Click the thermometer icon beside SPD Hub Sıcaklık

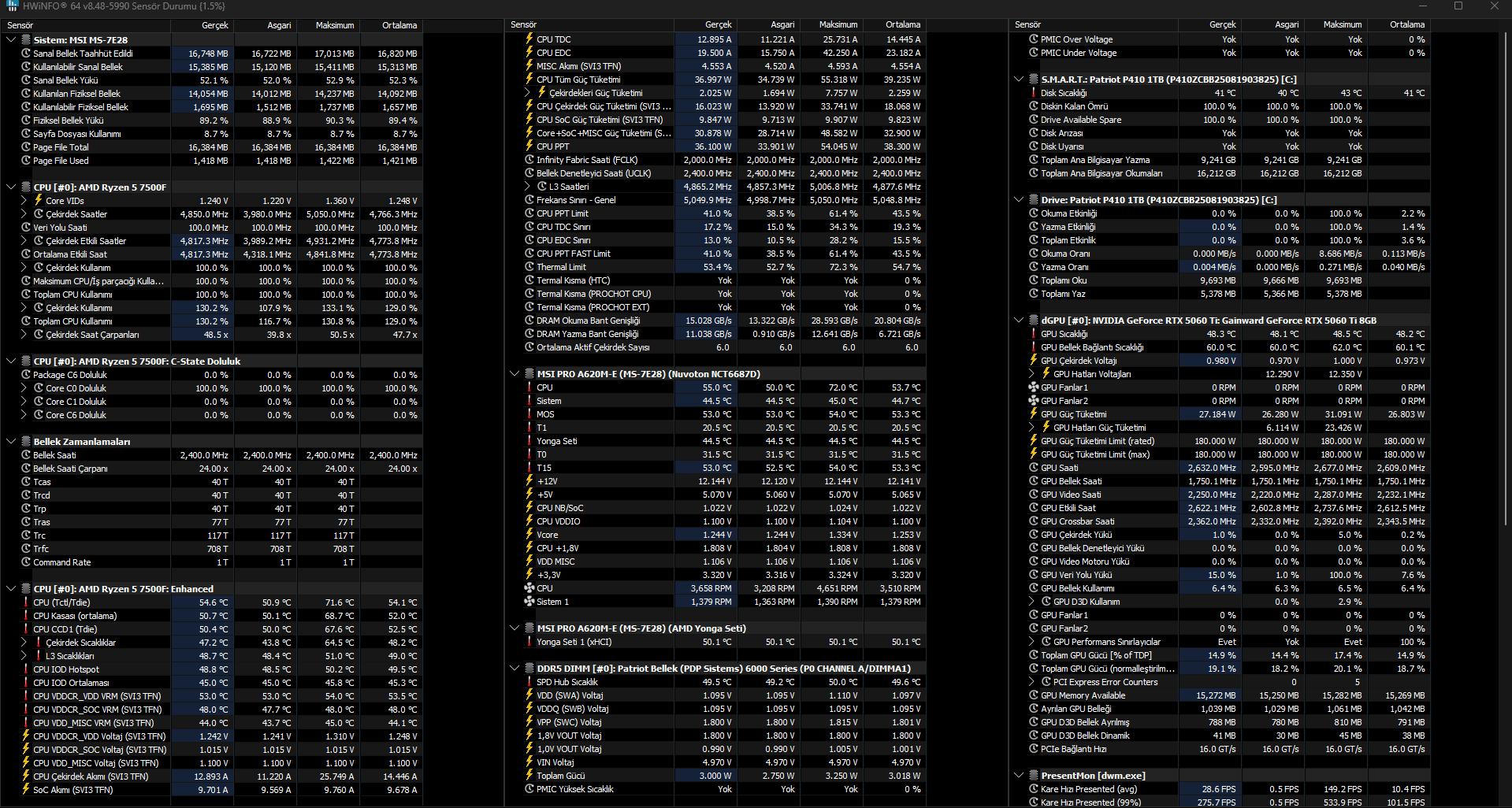pyautogui.click(x=529, y=682)
